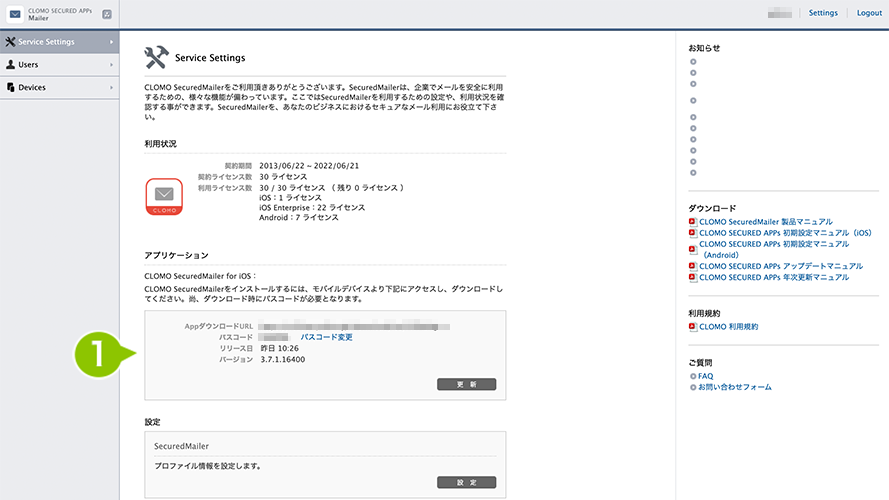
Task: Click the bullet icon next to FAQ
Action: point(693,376)
